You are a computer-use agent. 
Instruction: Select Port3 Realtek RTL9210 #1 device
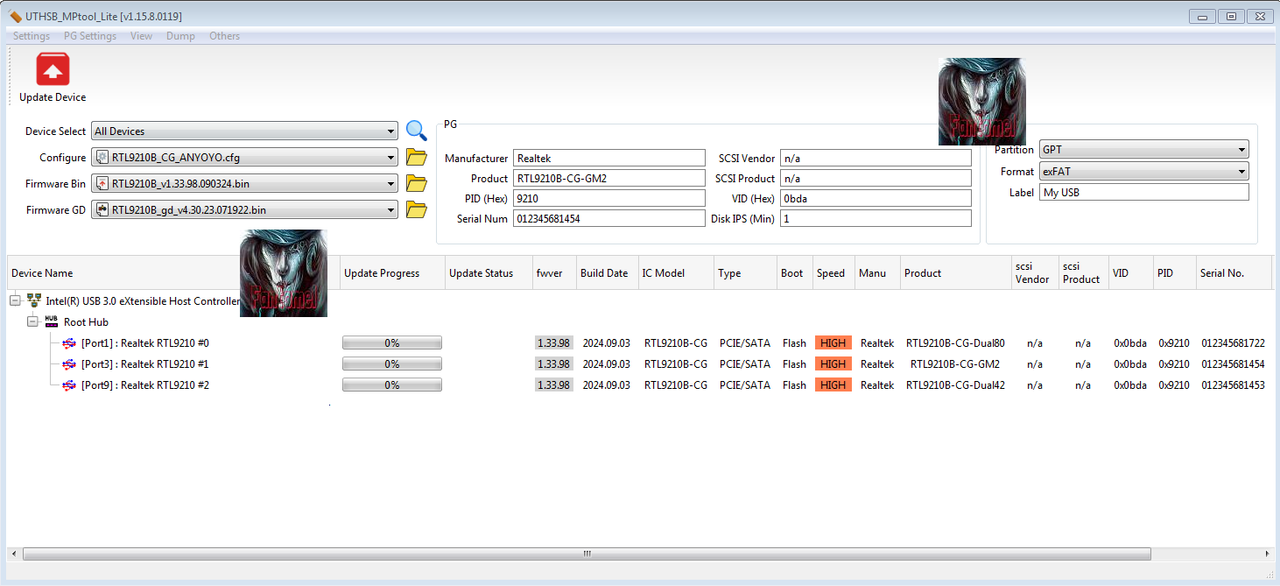(x=145, y=364)
